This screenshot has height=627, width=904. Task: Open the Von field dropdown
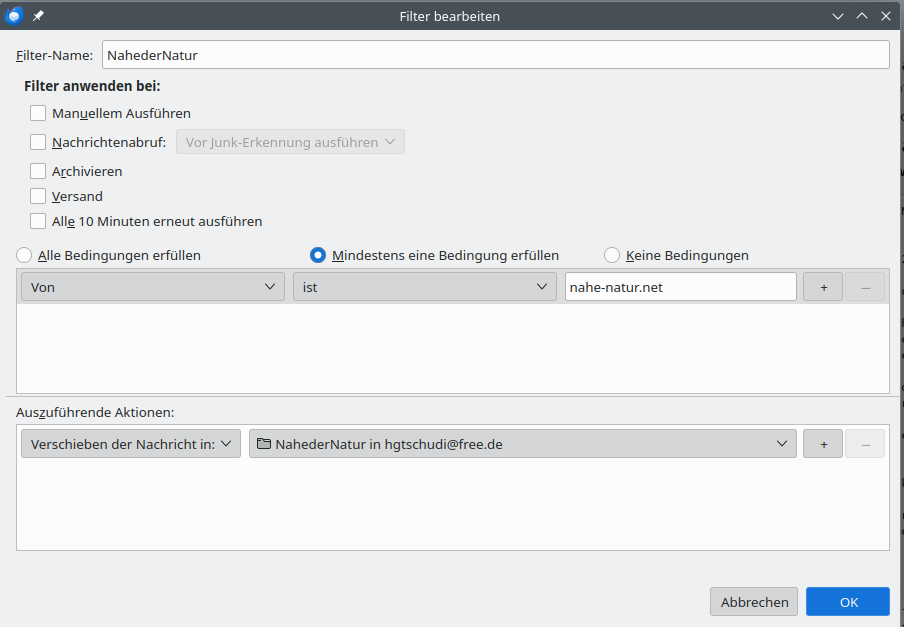tap(152, 287)
